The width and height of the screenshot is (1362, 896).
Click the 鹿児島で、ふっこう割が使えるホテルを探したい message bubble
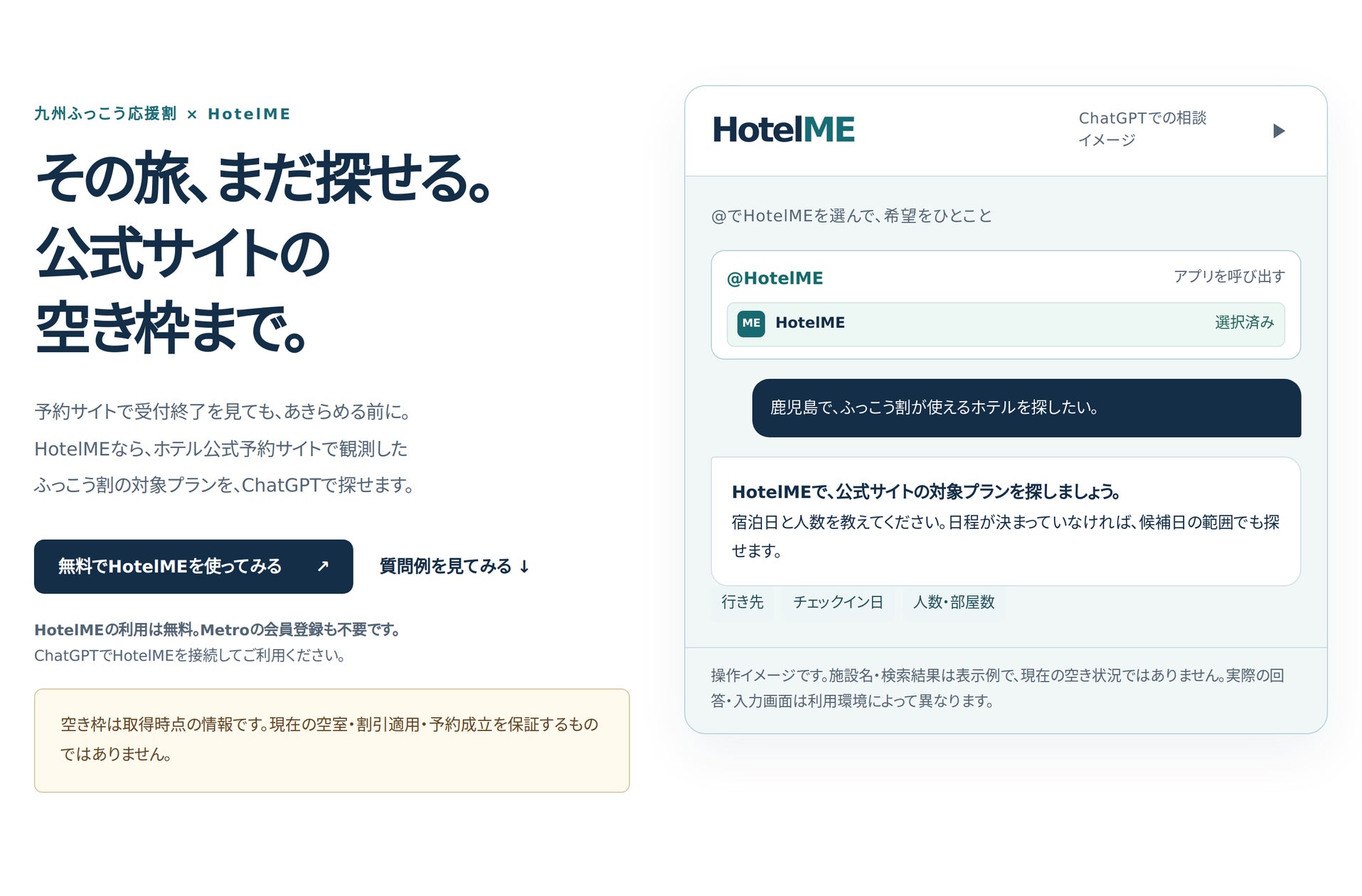[1026, 408]
